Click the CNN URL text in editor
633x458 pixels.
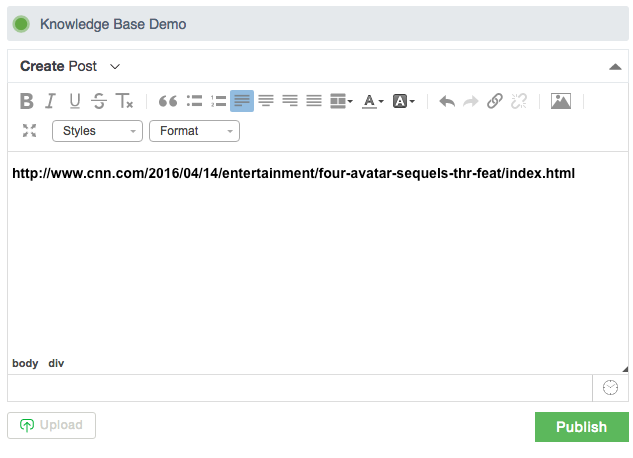tap(293, 173)
